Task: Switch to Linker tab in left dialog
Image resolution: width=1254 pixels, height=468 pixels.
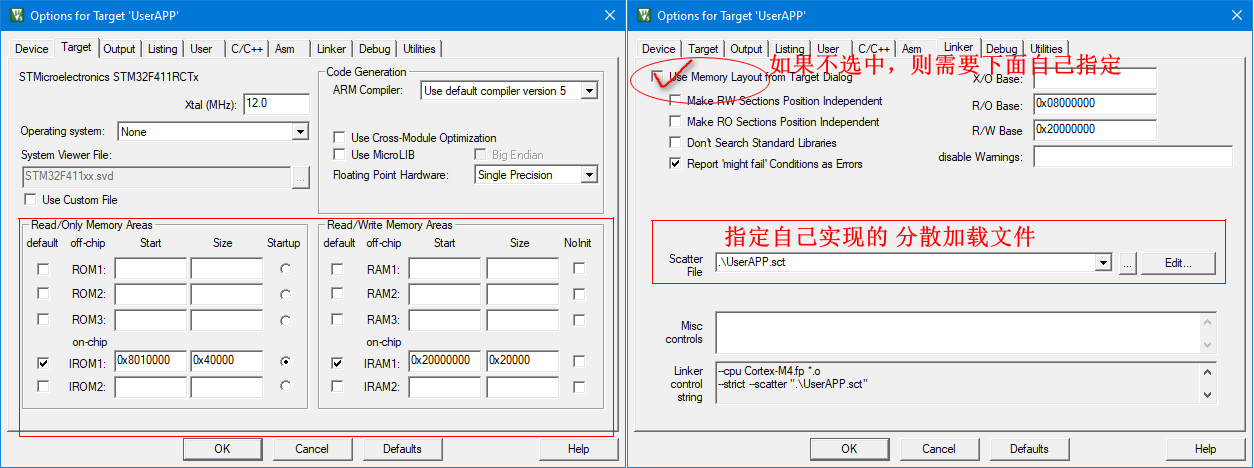Action: (x=332, y=49)
